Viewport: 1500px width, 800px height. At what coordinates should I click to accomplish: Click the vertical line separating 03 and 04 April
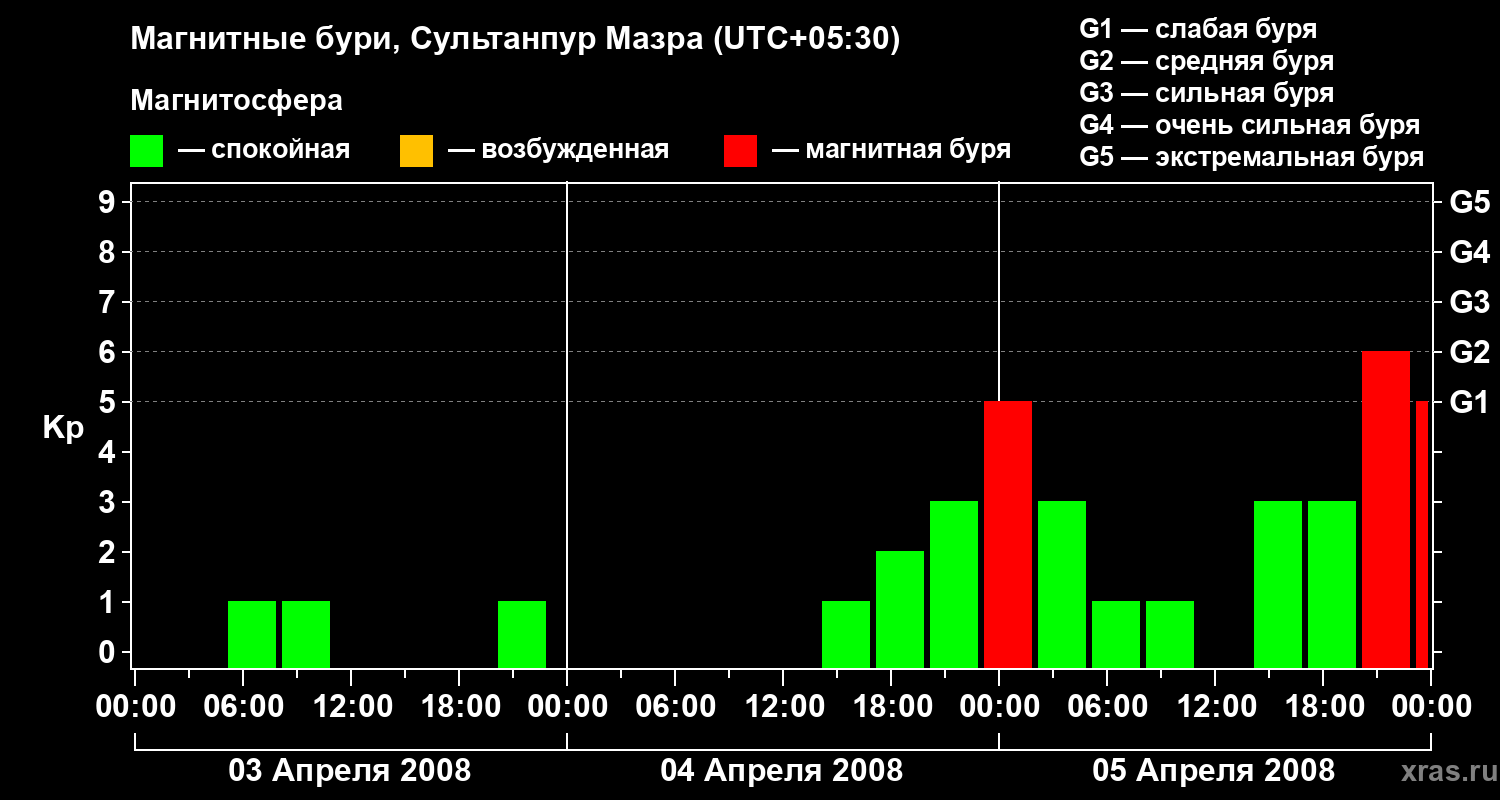(x=567, y=425)
